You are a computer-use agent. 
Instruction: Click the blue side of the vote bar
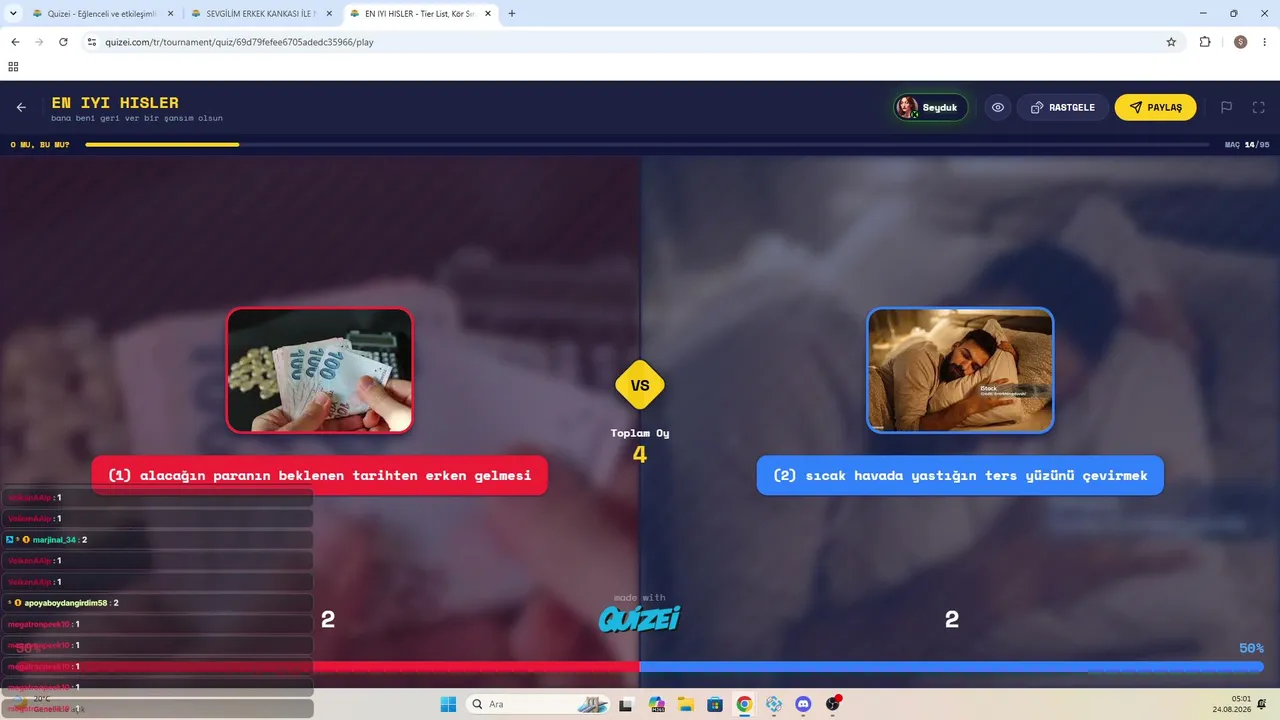point(951,667)
